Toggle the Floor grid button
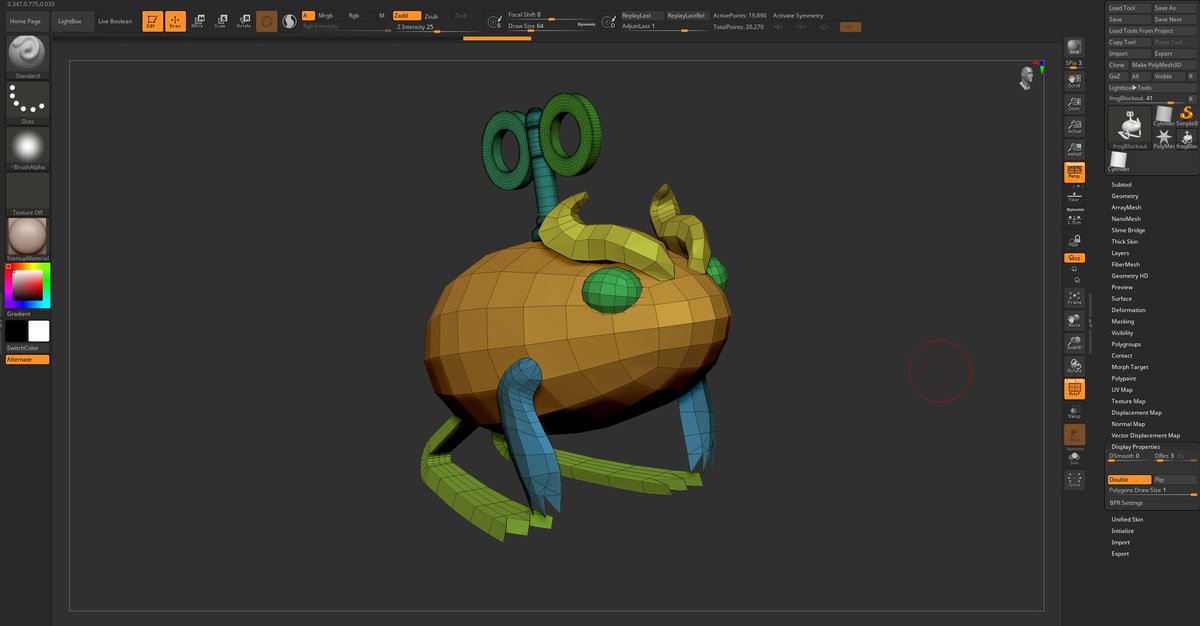 pos(1074,195)
